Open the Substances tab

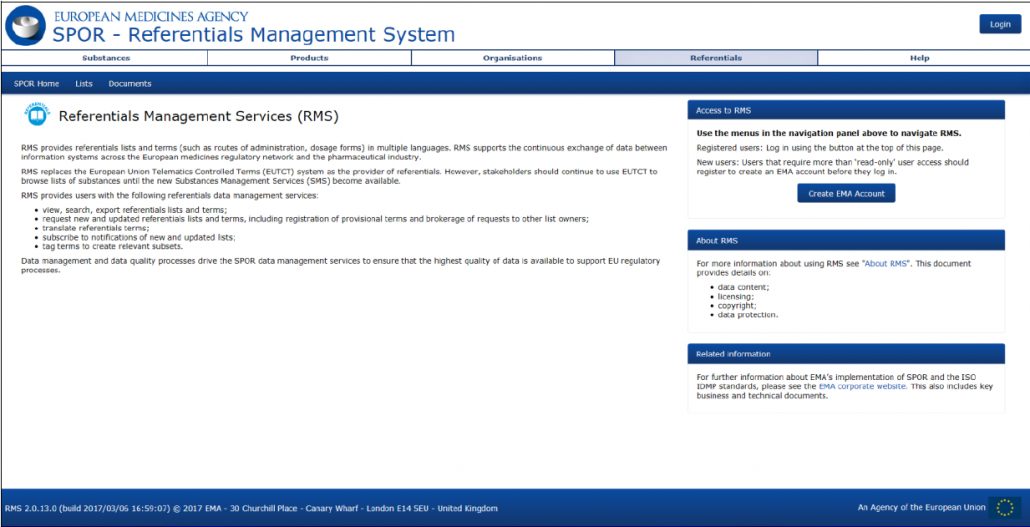105,58
